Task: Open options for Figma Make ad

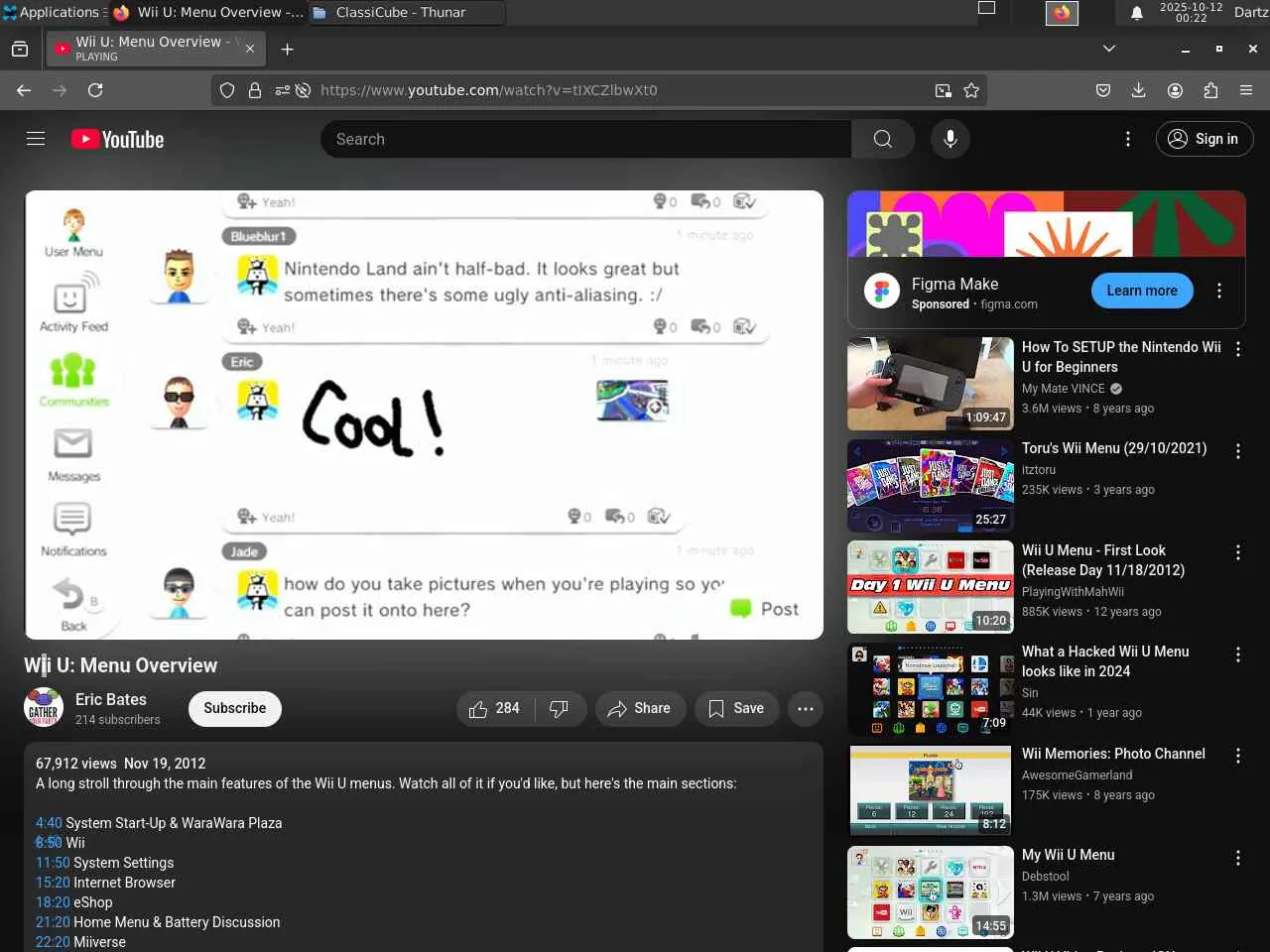Action: click(1219, 291)
